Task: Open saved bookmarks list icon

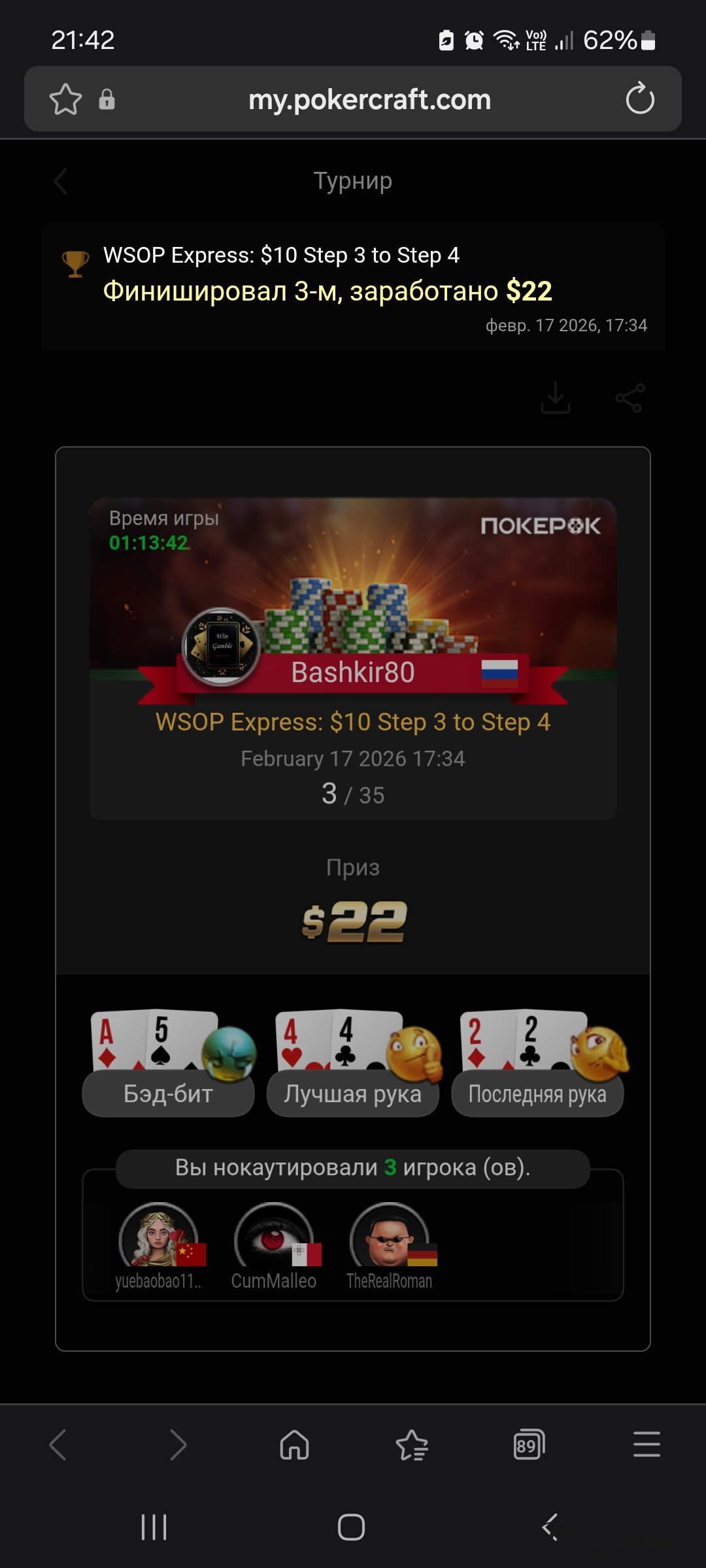Action: (x=412, y=1445)
